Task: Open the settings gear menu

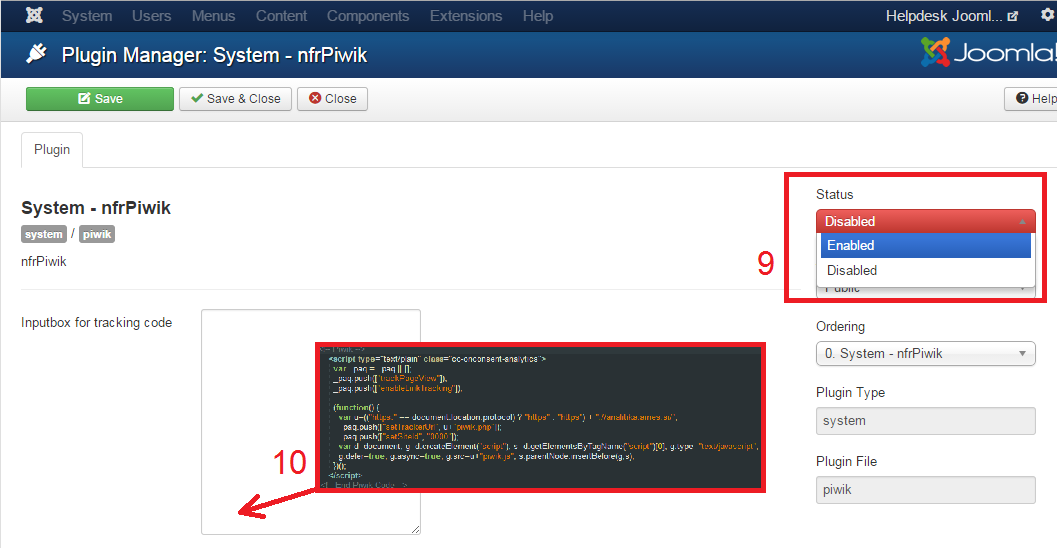Action: pos(1048,15)
